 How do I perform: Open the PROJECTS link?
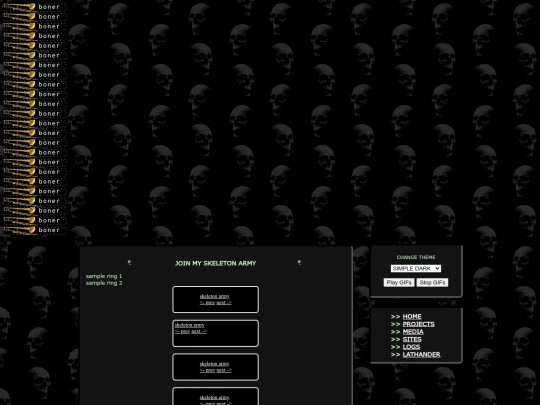point(418,324)
